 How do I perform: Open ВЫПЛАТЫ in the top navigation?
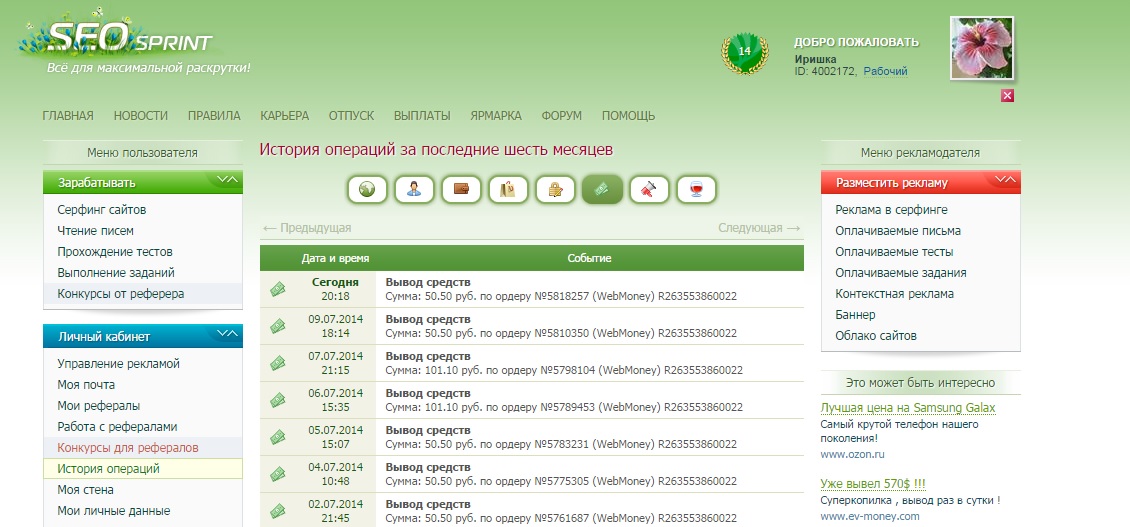(x=422, y=115)
